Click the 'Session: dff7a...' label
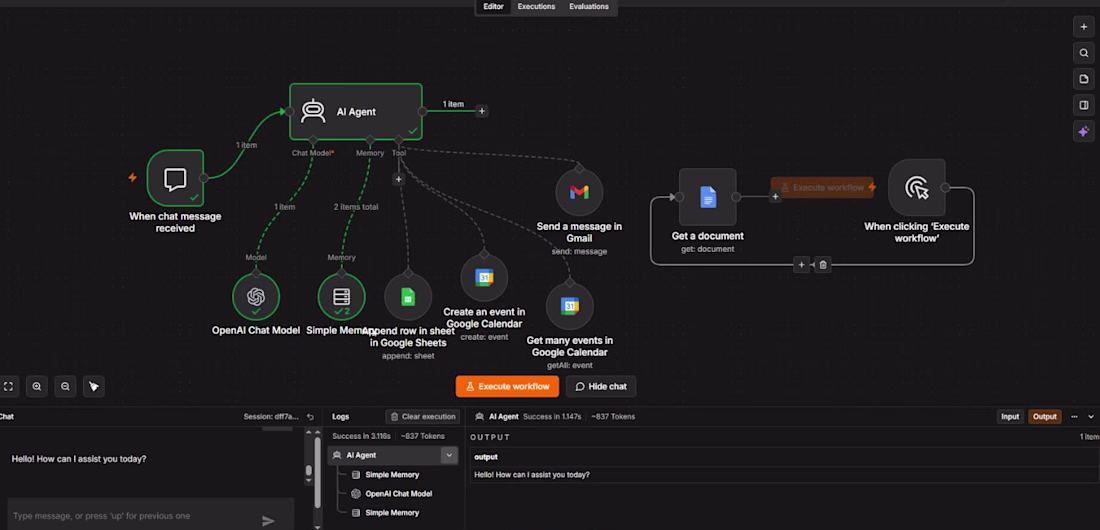 271,417
